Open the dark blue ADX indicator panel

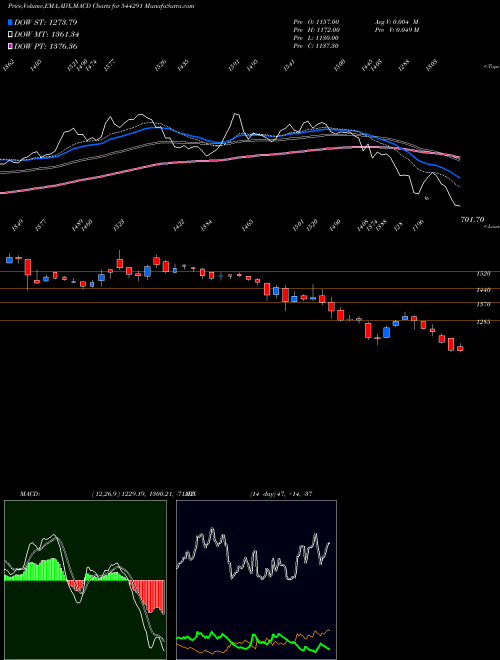256,580
